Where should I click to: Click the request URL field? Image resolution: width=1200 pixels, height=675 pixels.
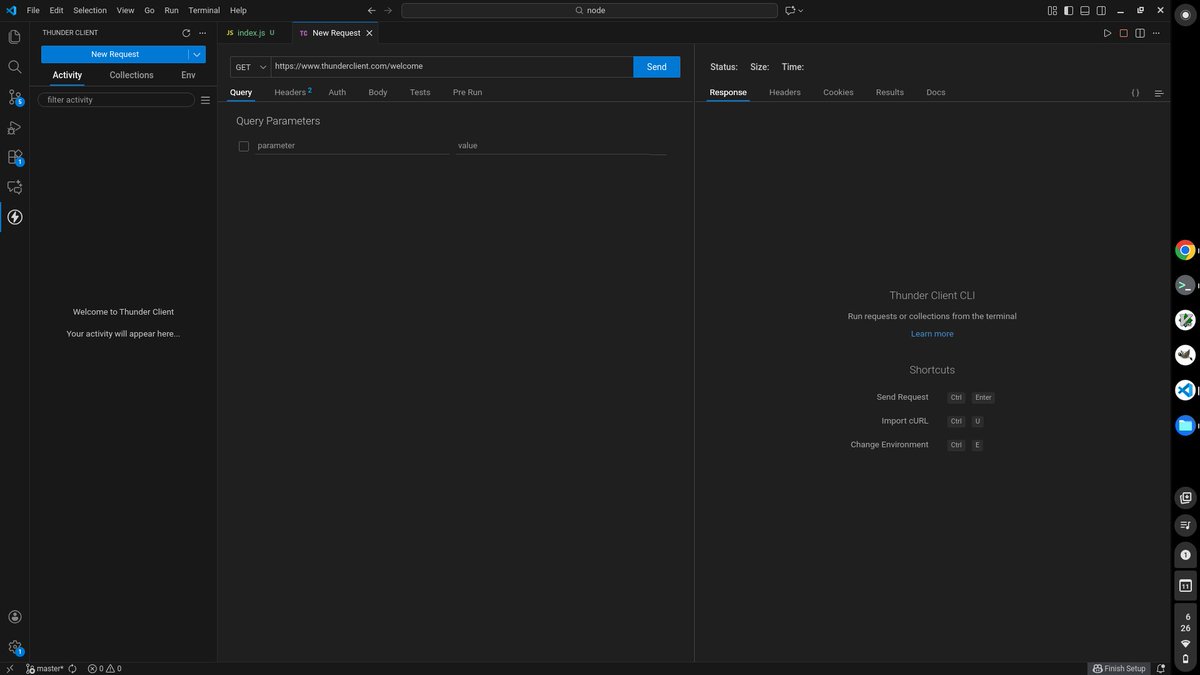point(452,67)
